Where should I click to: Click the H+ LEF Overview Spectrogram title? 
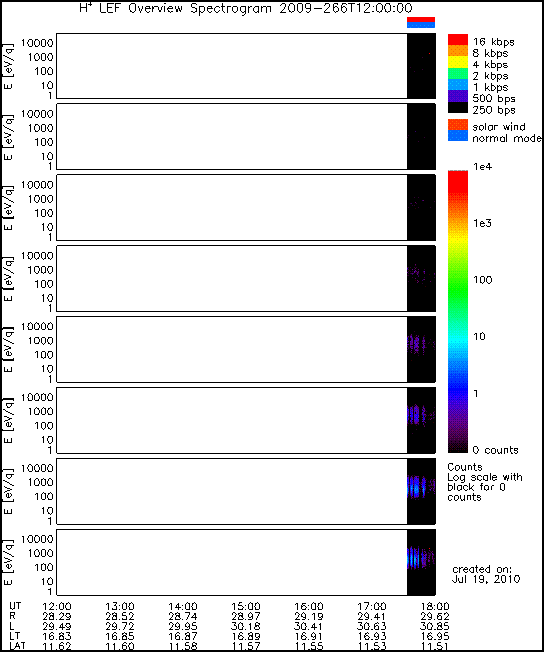tap(246, 8)
